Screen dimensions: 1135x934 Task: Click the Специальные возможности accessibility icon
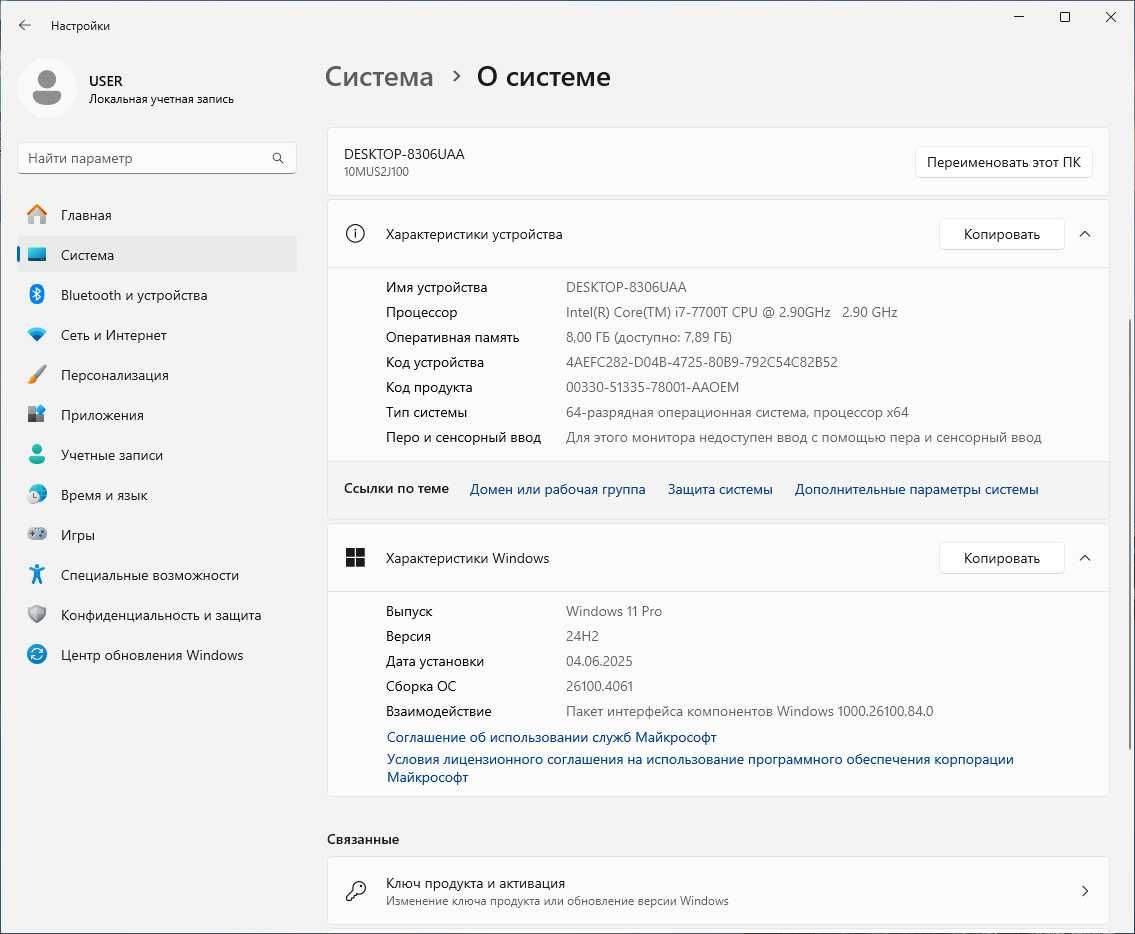point(37,574)
